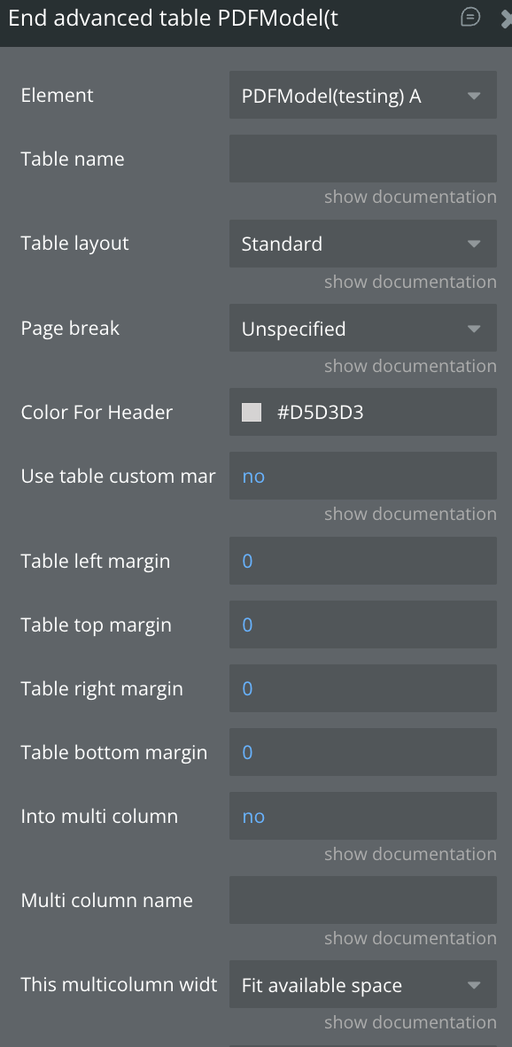Click the Table top margin value field
The height and width of the screenshot is (1047, 512).
tap(363, 624)
